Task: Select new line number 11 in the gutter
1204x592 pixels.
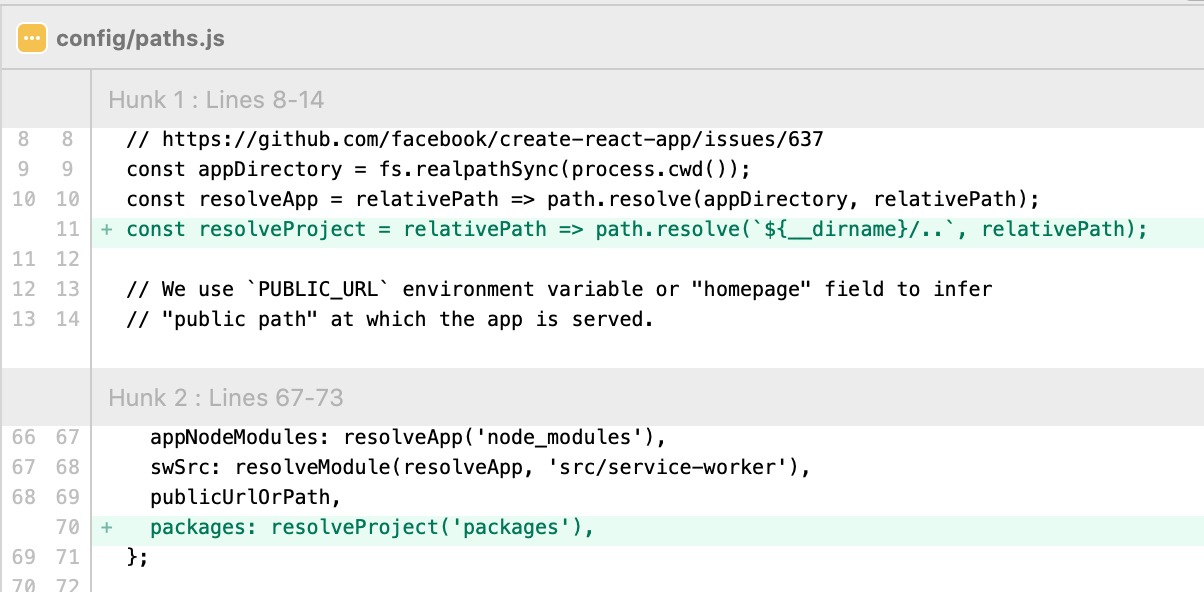Action: pyautogui.click(x=67, y=229)
